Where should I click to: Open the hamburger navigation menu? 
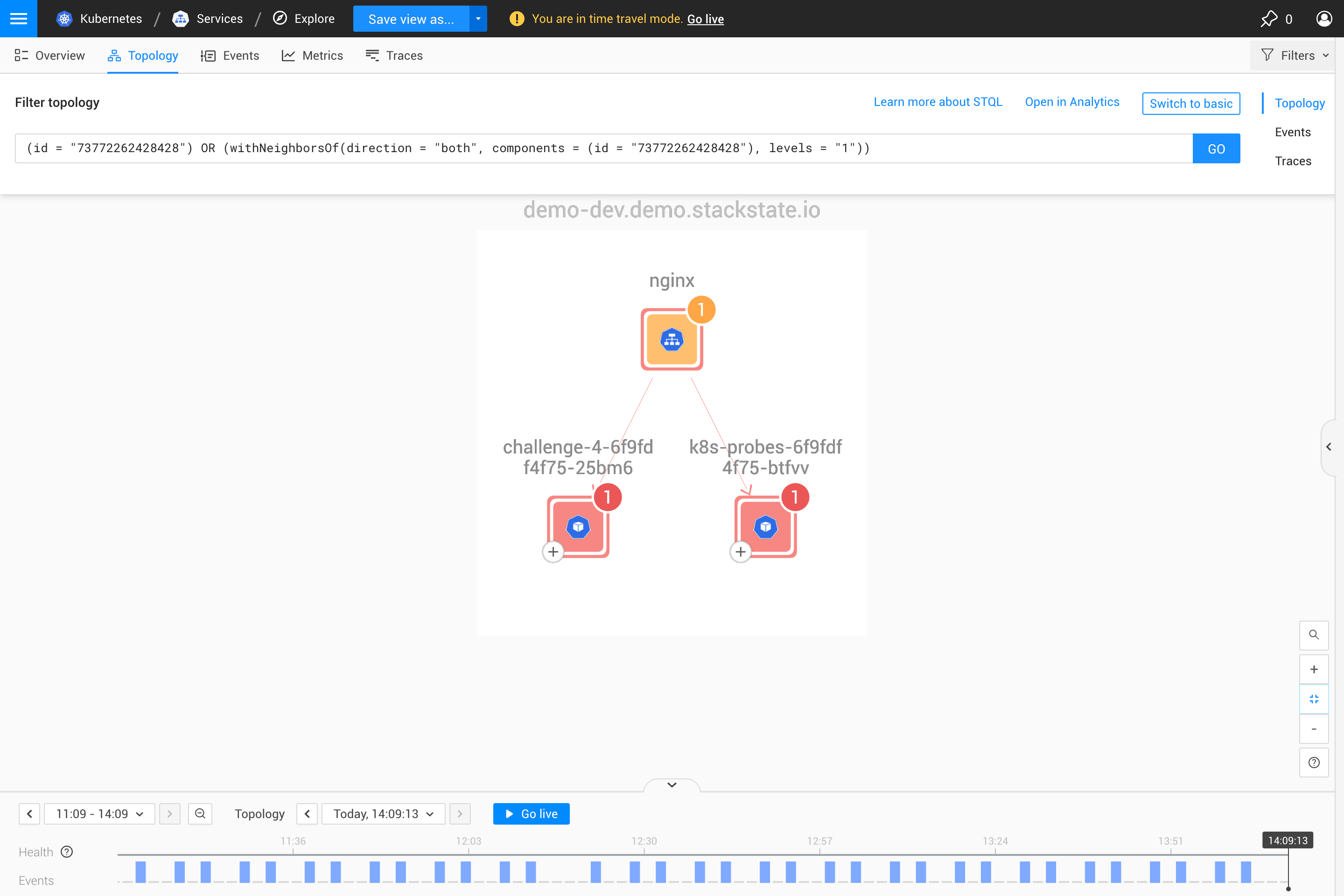18,18
